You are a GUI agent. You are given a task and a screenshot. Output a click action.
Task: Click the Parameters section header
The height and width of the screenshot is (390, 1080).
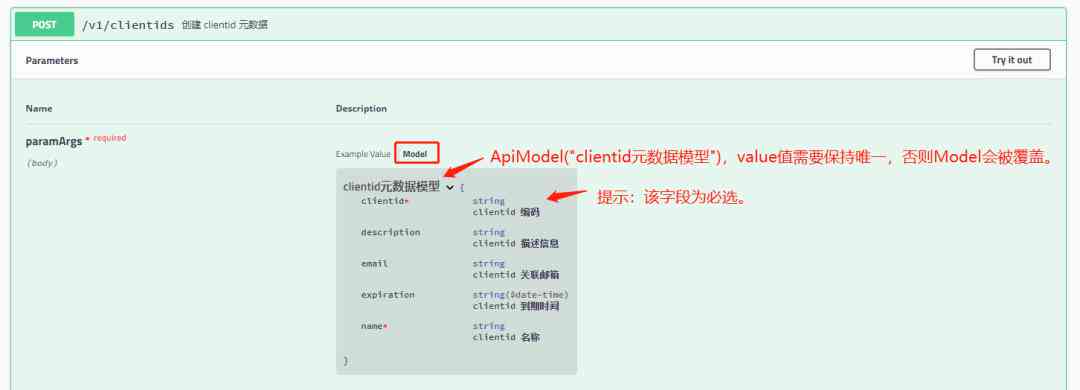pyautogui.click(x=52, y=61)
